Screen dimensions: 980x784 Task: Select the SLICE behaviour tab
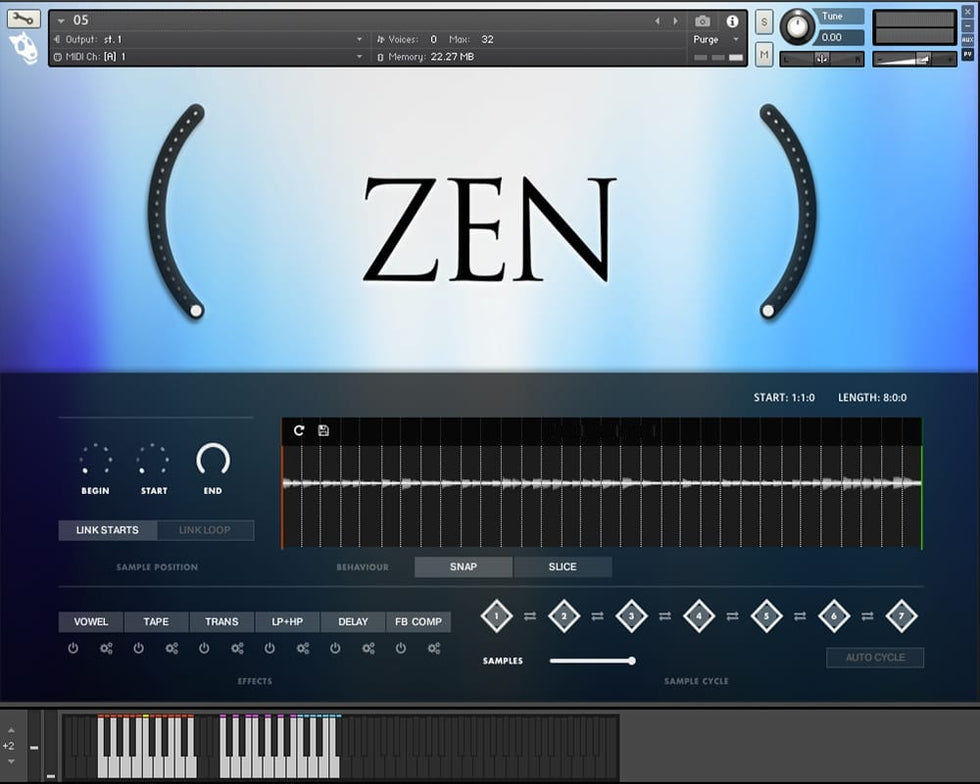coord(562,567)
